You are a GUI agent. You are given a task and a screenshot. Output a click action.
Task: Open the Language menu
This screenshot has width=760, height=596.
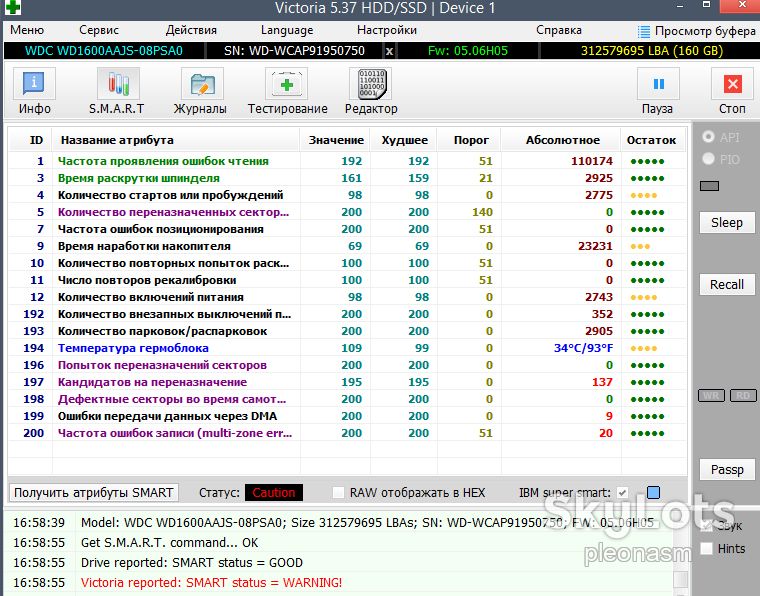point(287,30)
